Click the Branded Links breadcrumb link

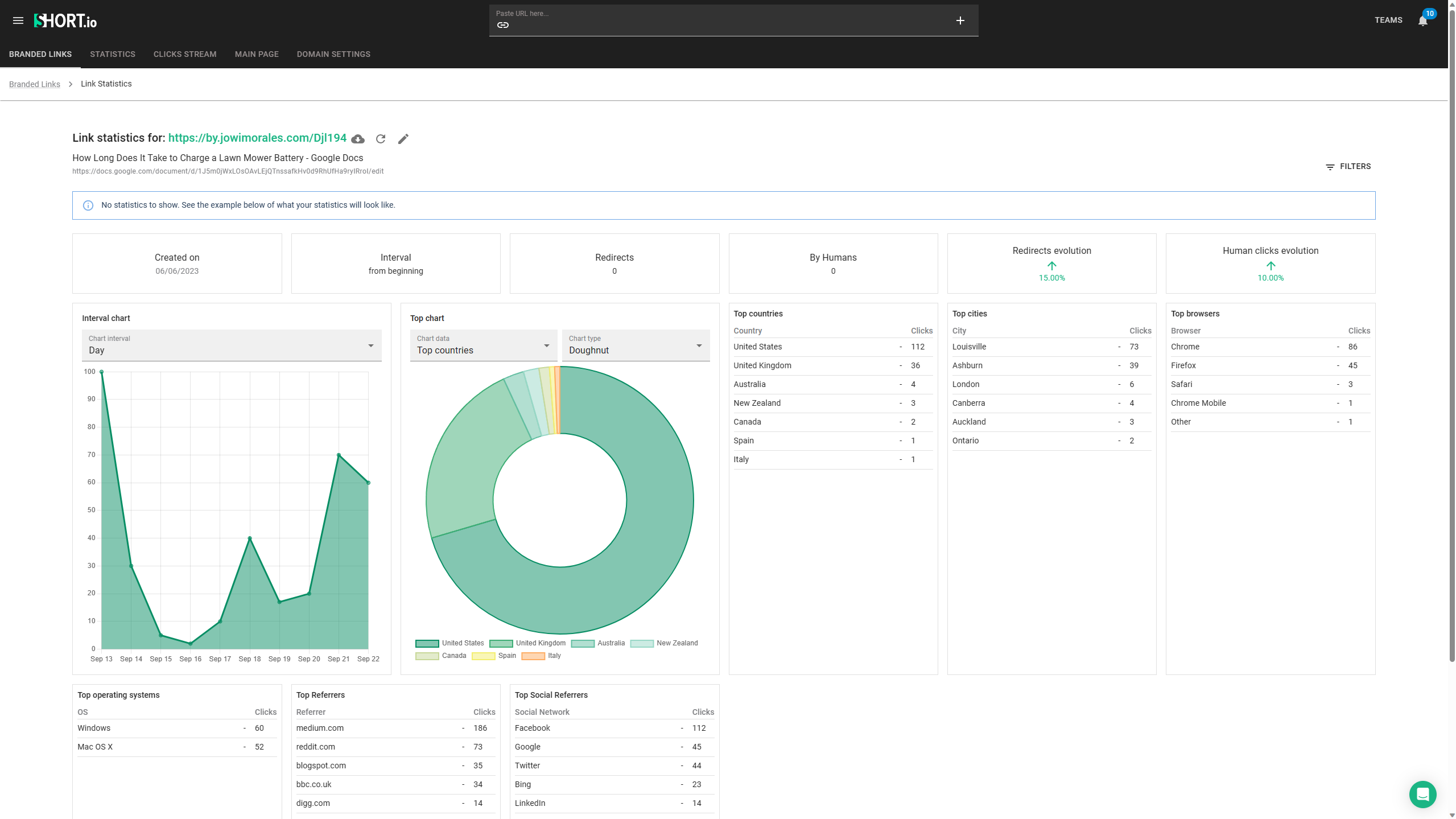click(x=35, y=84)
